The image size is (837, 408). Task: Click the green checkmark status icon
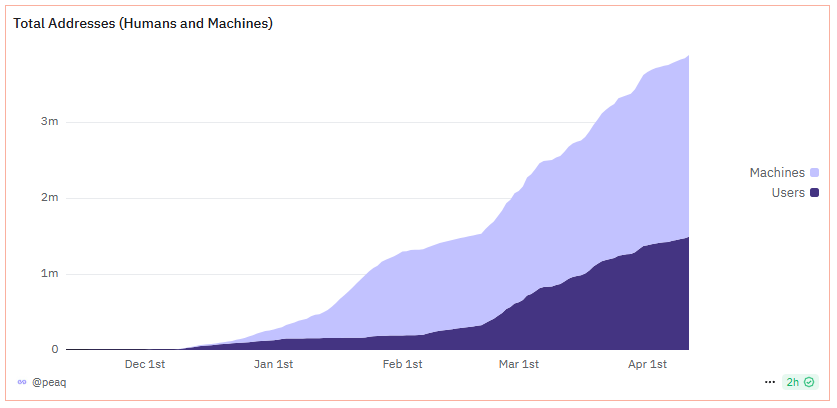pyautogui.click(x=809, y=382)
